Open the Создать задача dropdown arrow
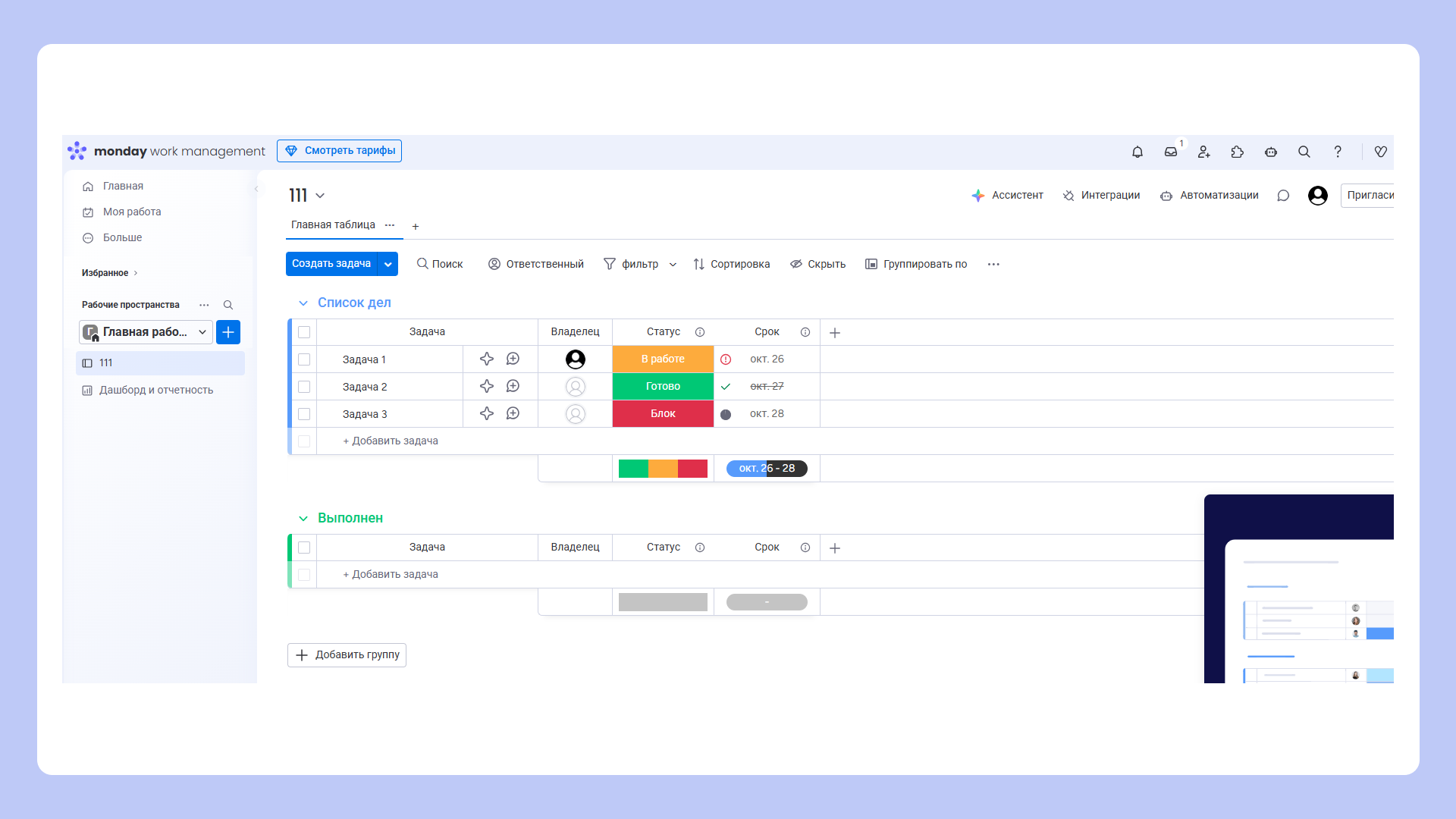 [388, 264]
